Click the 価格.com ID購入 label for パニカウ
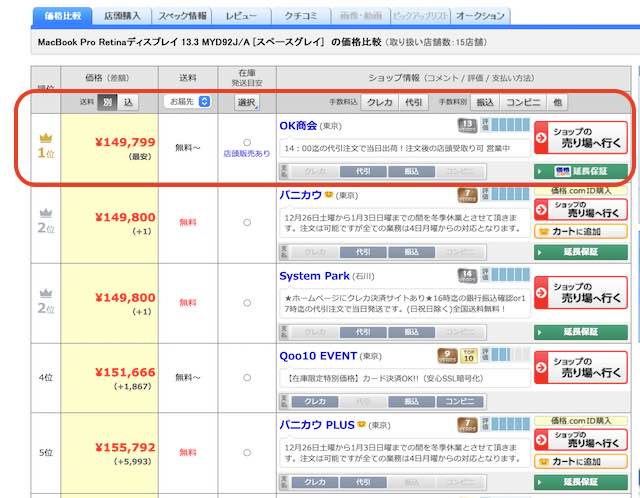Screen dimensions: 640x498 click(x=581, y=191)
